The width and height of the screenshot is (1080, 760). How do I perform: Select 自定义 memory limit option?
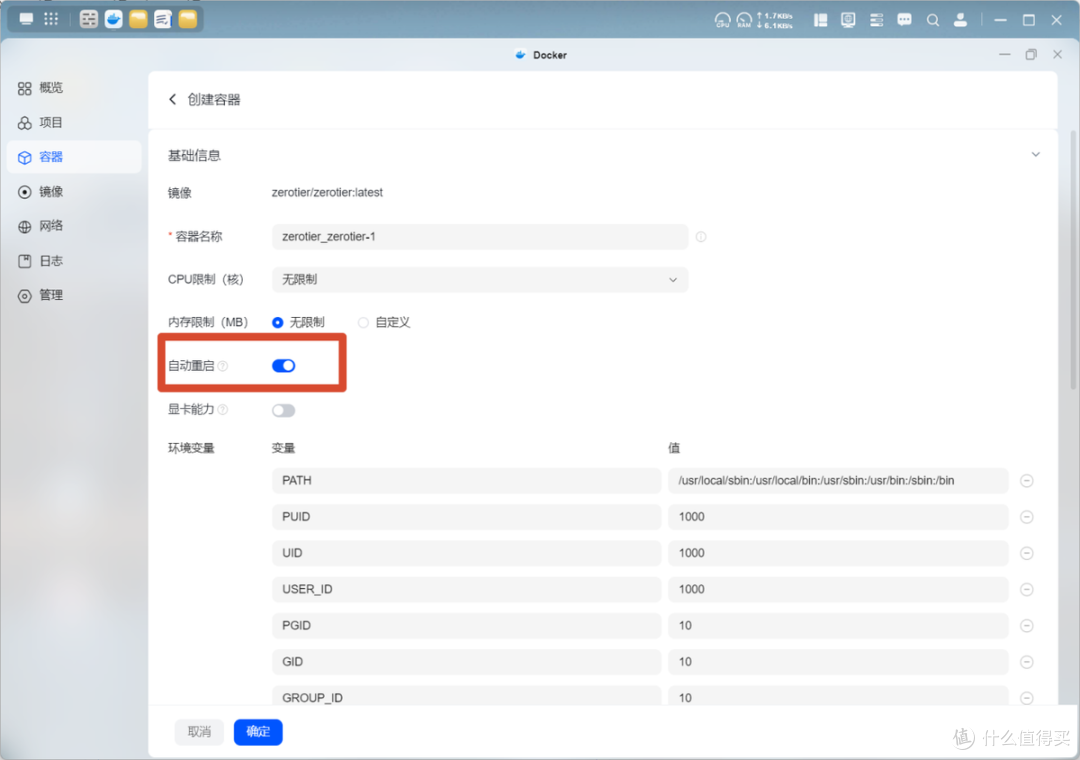[384, 322]
